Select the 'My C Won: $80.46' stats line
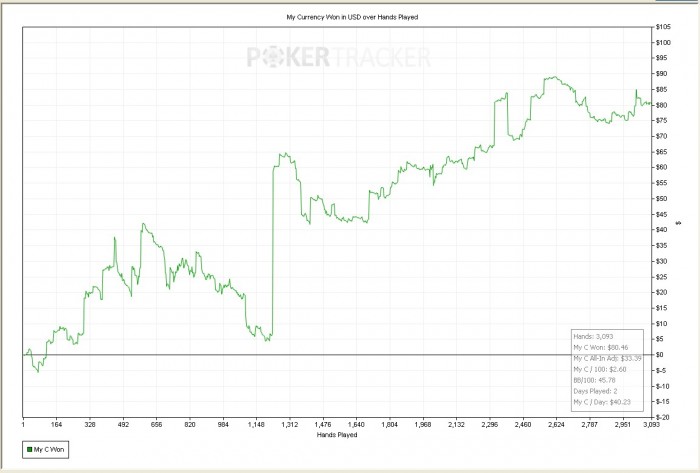The width and height of the screenshot is (700, 473). [x=601, y=347]
